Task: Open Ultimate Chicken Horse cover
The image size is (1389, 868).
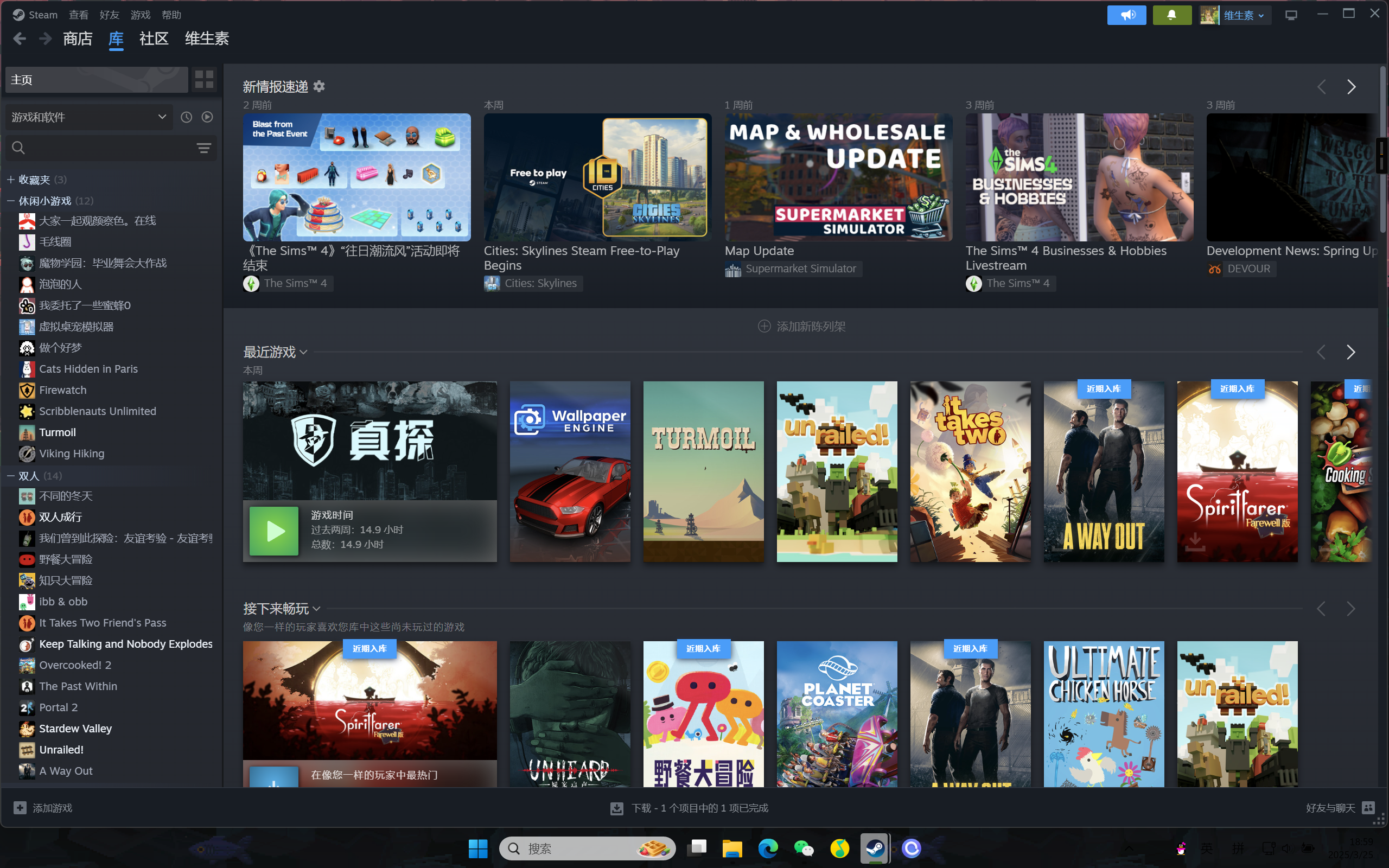Action: (x=1104, y=713)
